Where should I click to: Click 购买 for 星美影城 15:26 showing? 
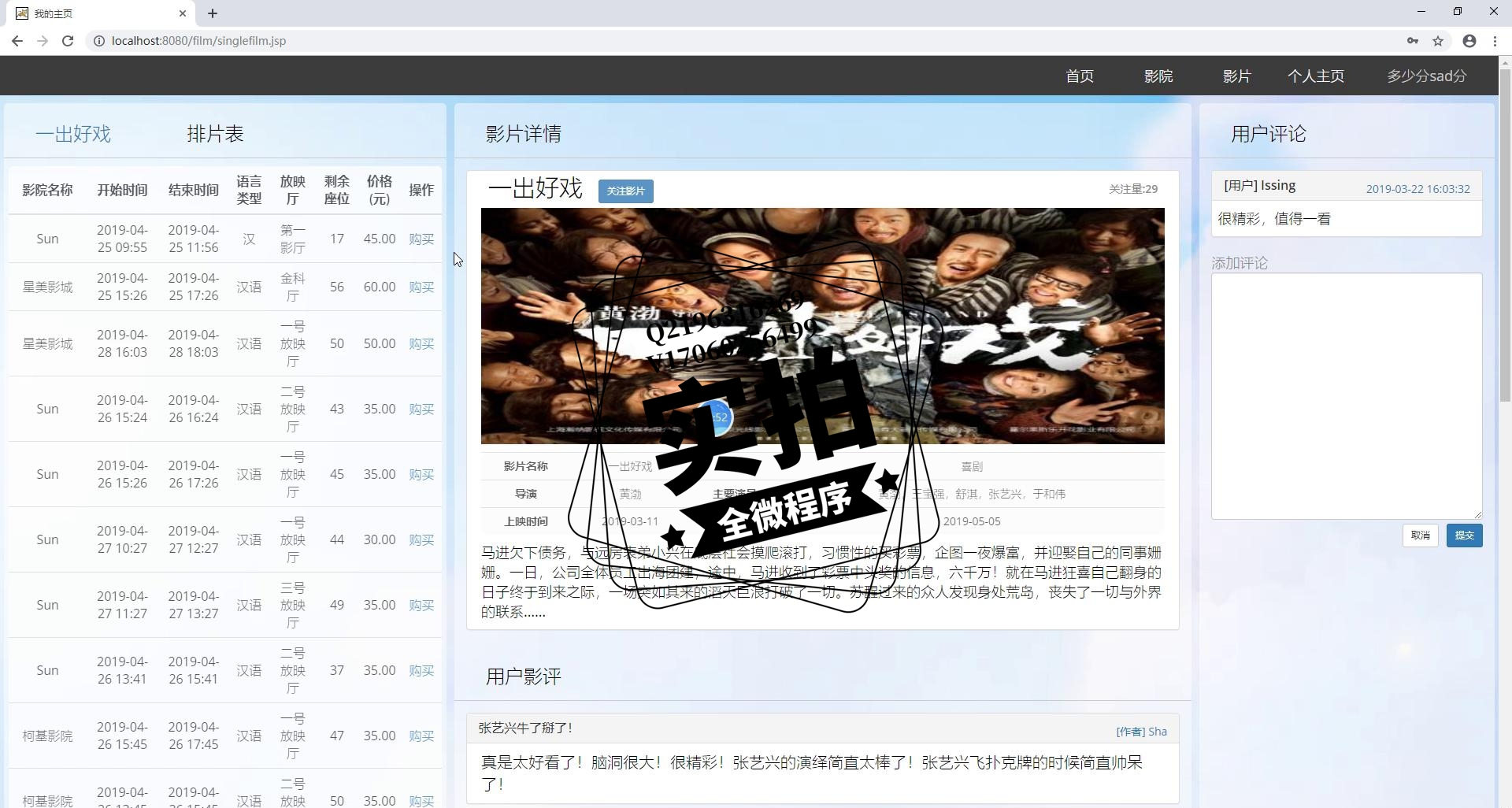[421, 287]
